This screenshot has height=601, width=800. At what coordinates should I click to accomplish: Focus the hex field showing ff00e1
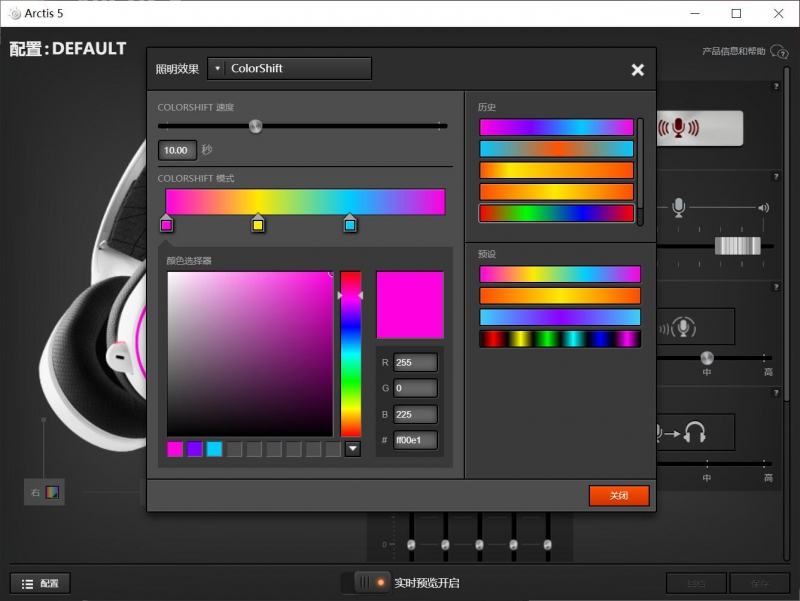[x=415, y=440]
